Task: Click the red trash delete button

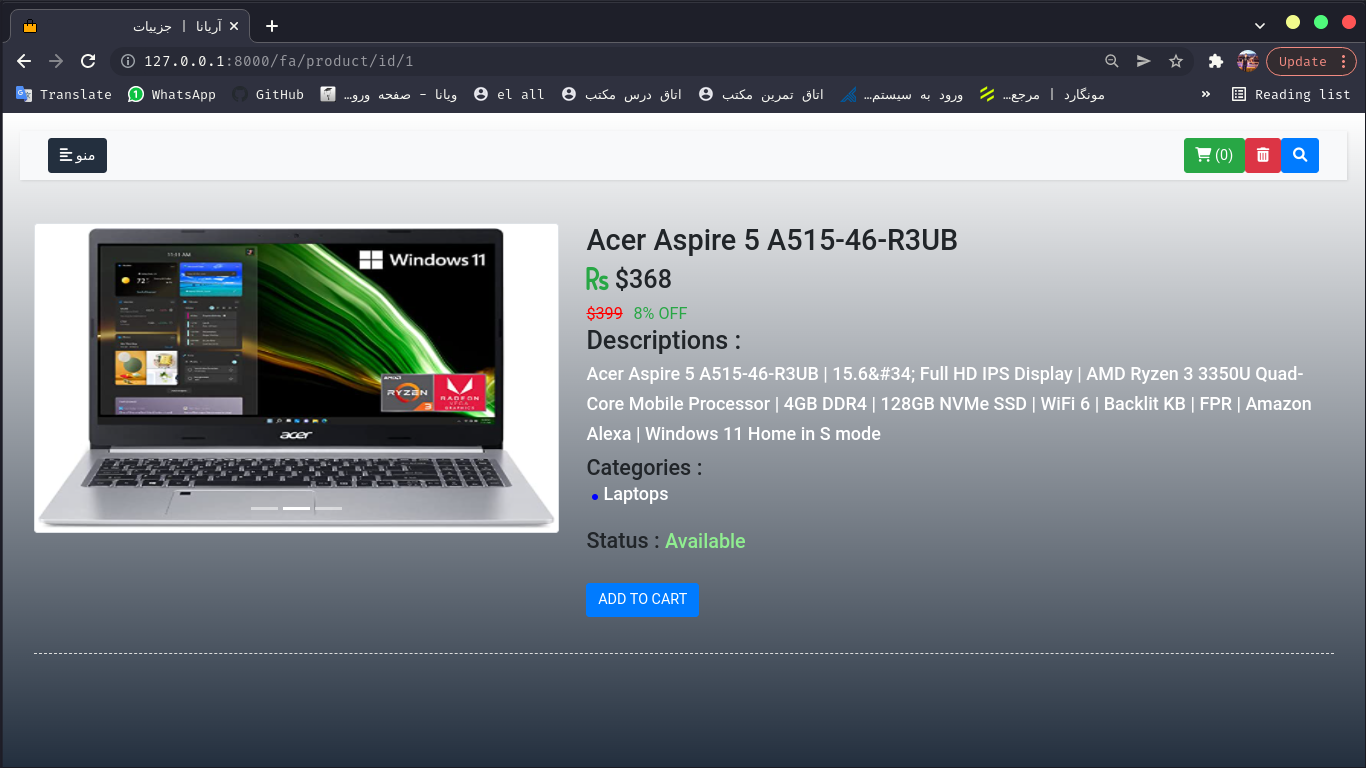Action: point(1263,155)
